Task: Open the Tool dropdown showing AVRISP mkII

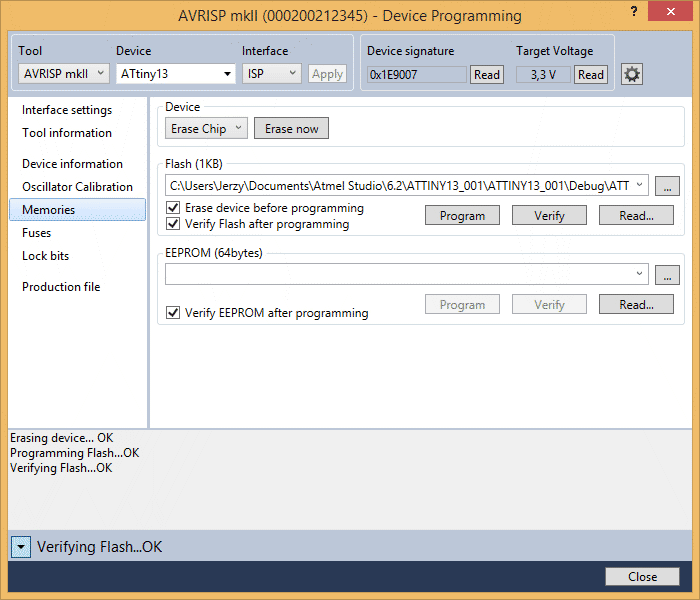Action: pyautogui.click(x=63, y=73)
